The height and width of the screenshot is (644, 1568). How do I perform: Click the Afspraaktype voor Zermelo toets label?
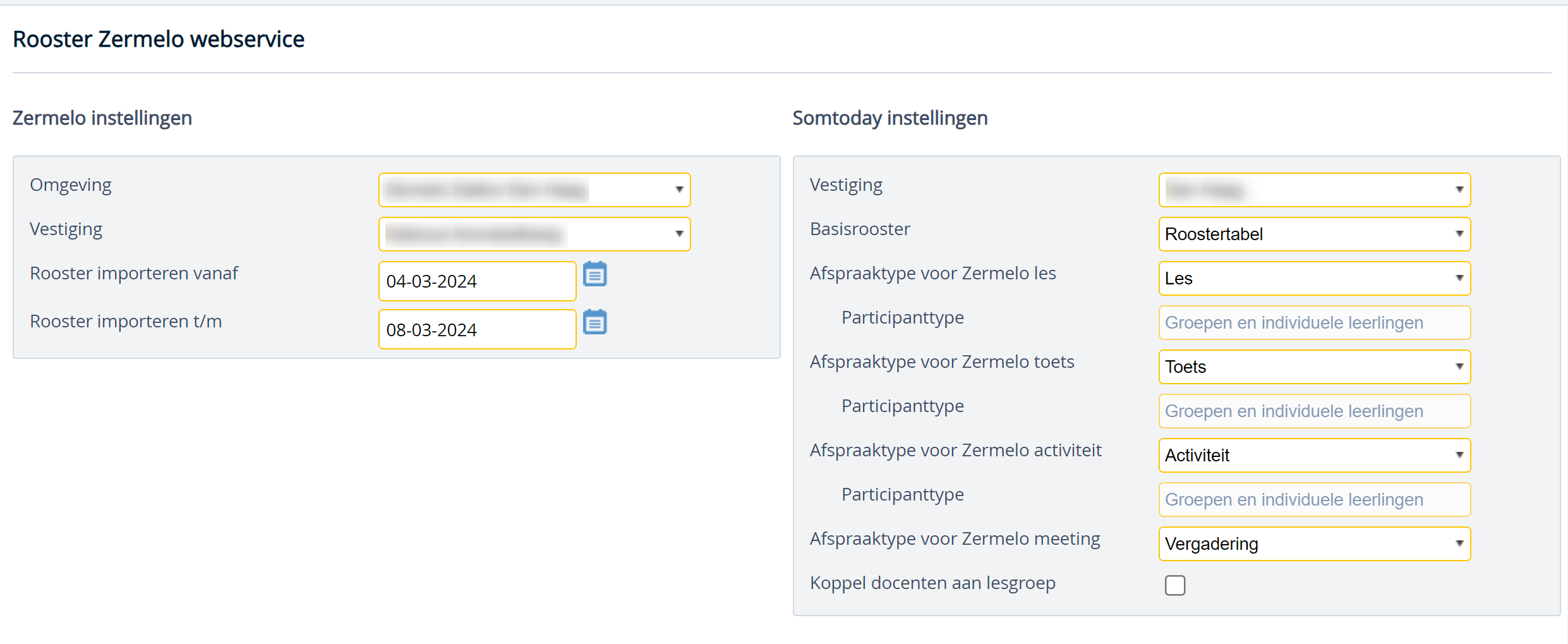pos(942,361)
